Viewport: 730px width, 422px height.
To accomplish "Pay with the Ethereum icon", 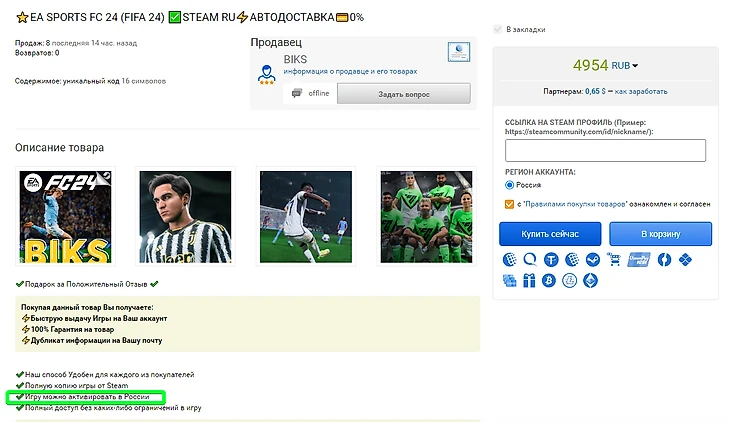I will (x=590, y=280).
